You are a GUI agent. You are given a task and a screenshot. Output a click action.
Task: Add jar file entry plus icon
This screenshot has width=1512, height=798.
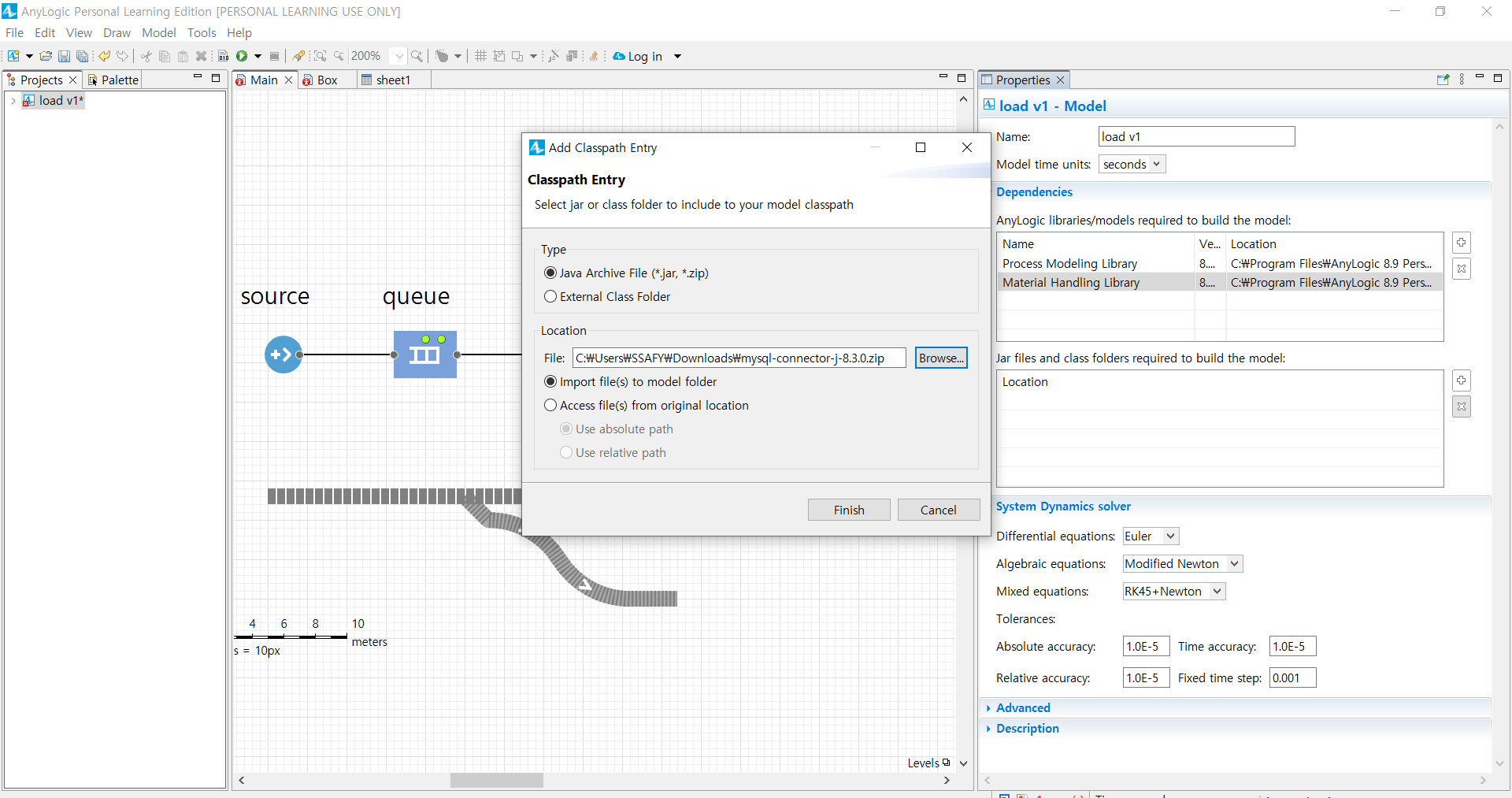[1462, 380]
